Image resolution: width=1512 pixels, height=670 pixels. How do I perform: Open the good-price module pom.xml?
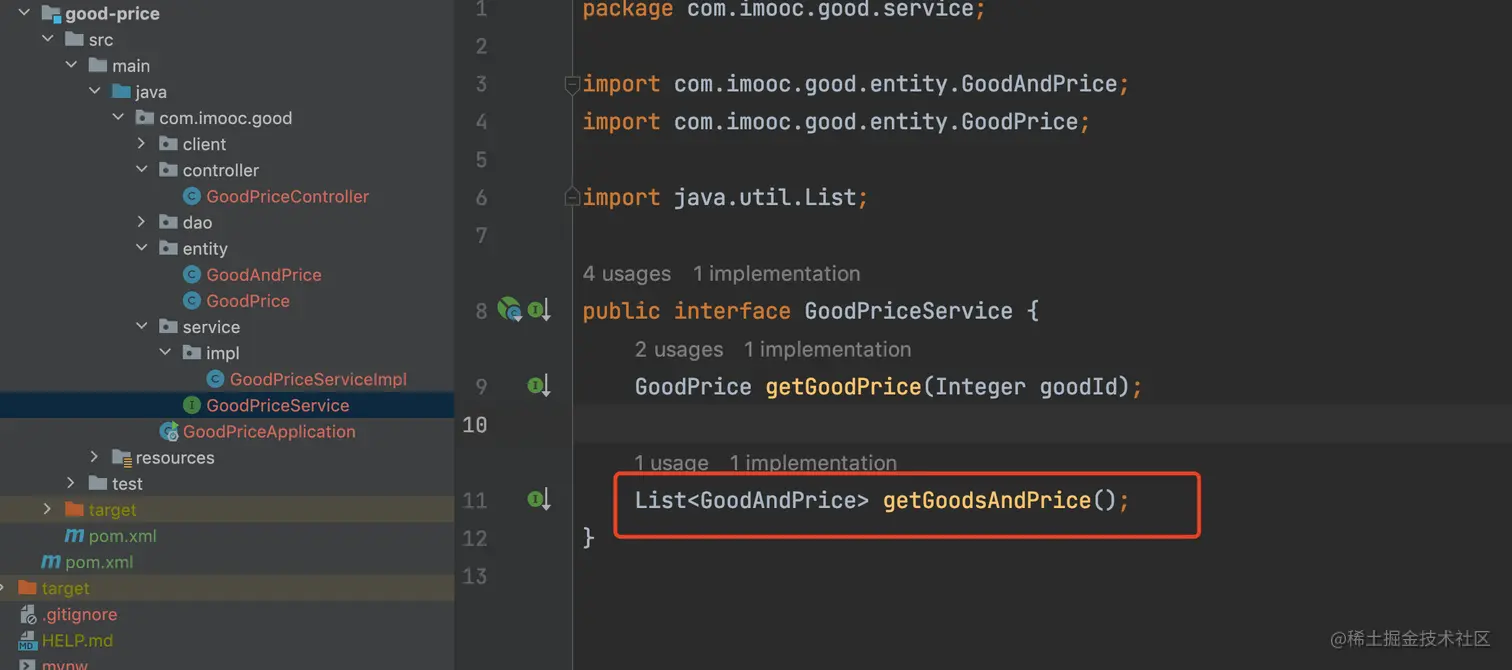click(x=123, y=536)
